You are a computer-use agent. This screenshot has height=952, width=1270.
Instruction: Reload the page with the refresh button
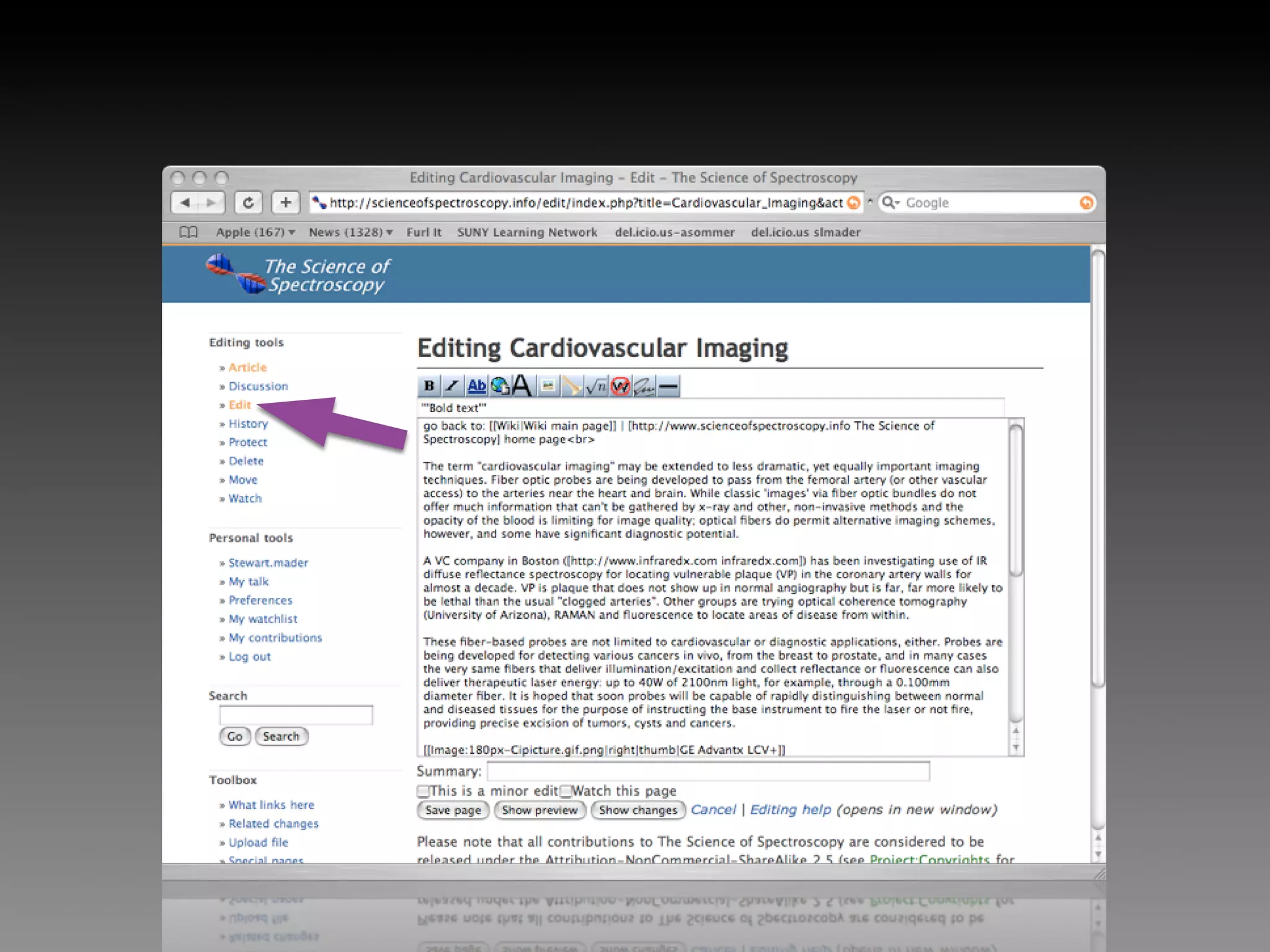pos(249,203)
